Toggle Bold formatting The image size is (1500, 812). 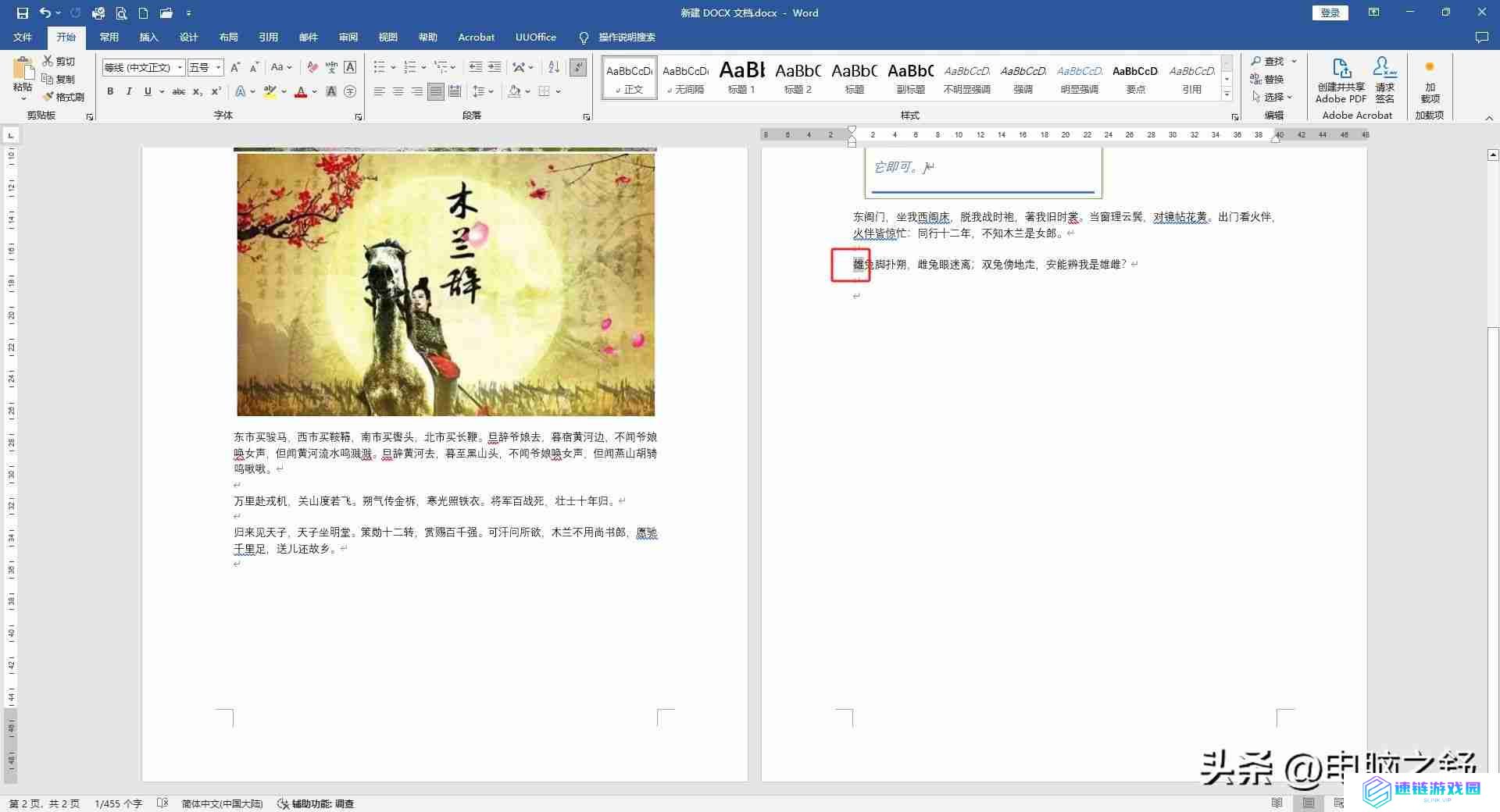click(x=110, y=91)
